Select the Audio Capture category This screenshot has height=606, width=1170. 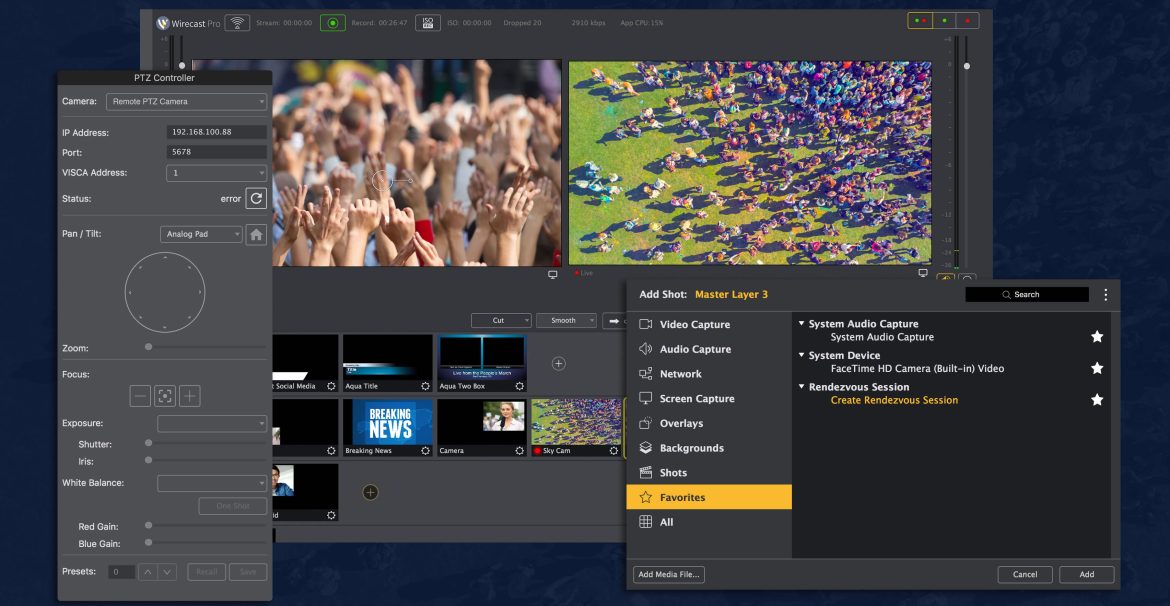pyautogui.click(x=709, y=349)
